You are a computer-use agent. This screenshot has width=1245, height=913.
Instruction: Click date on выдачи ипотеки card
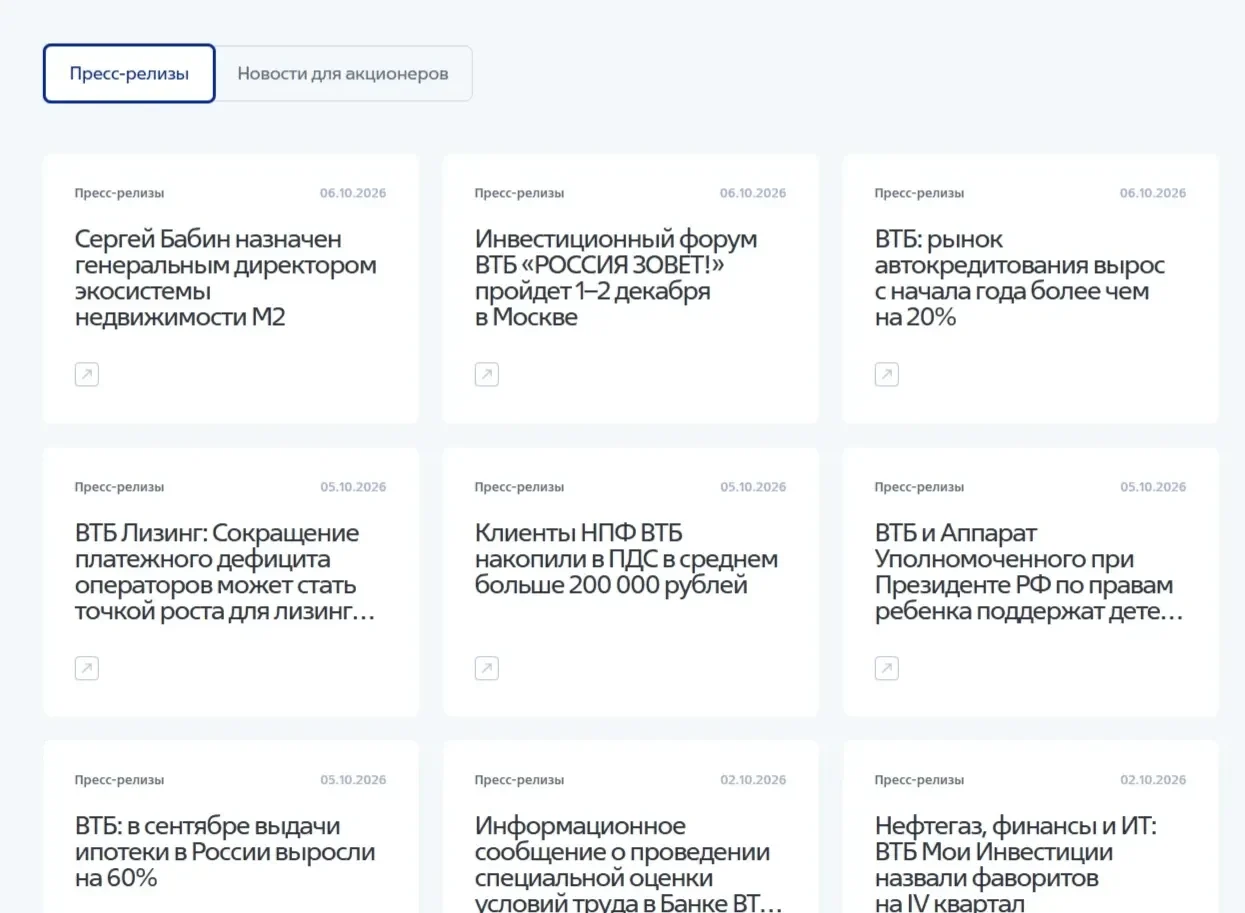(x=353, y=780)
